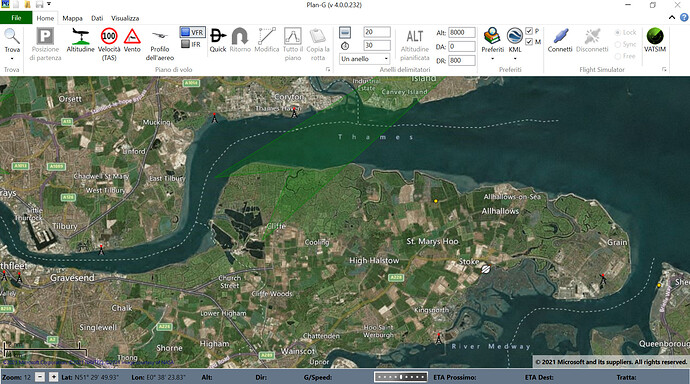Click the ALT Altitudine pianificata button
The image size is (690, 384).
coord(415,44)
